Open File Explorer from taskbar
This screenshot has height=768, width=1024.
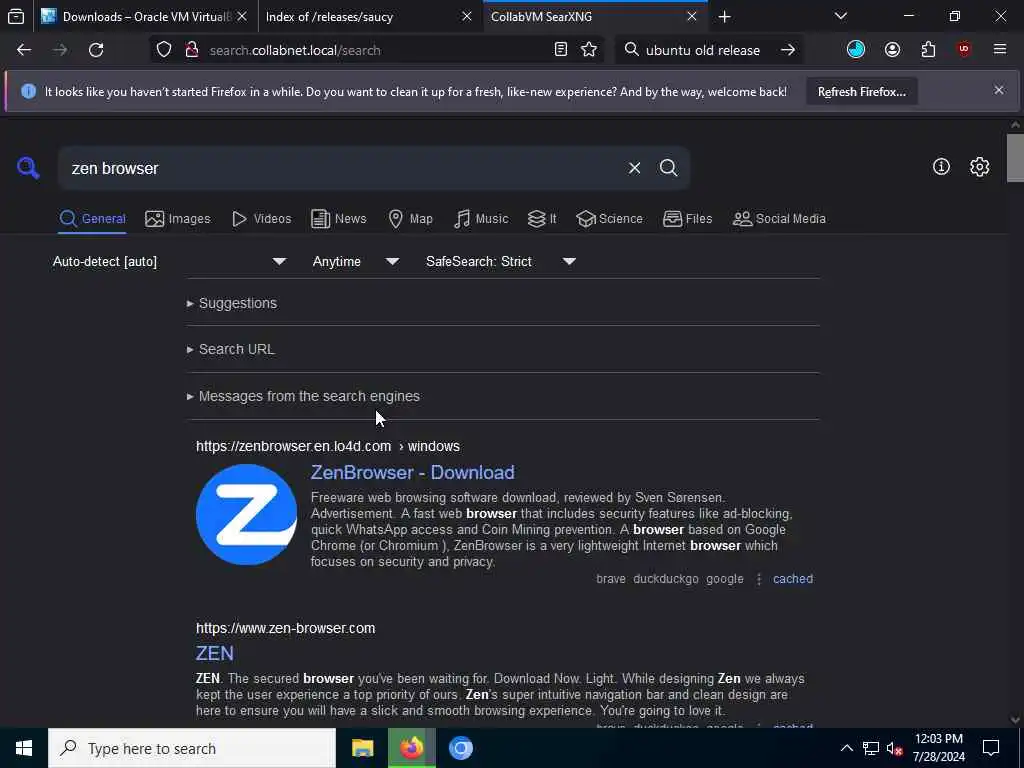pyautogui.click(x=362, y=748)
